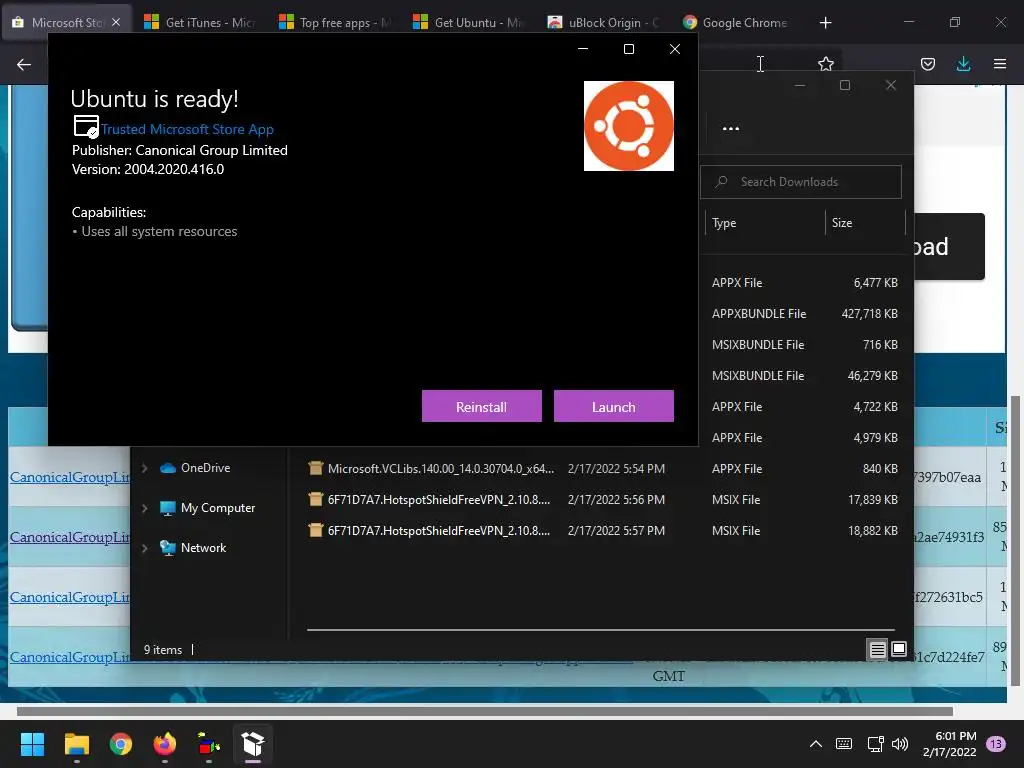Select the HotspotShieldFreeVPN file from 5:57 PM
The image size is (1024, 768).
(439, 531)
